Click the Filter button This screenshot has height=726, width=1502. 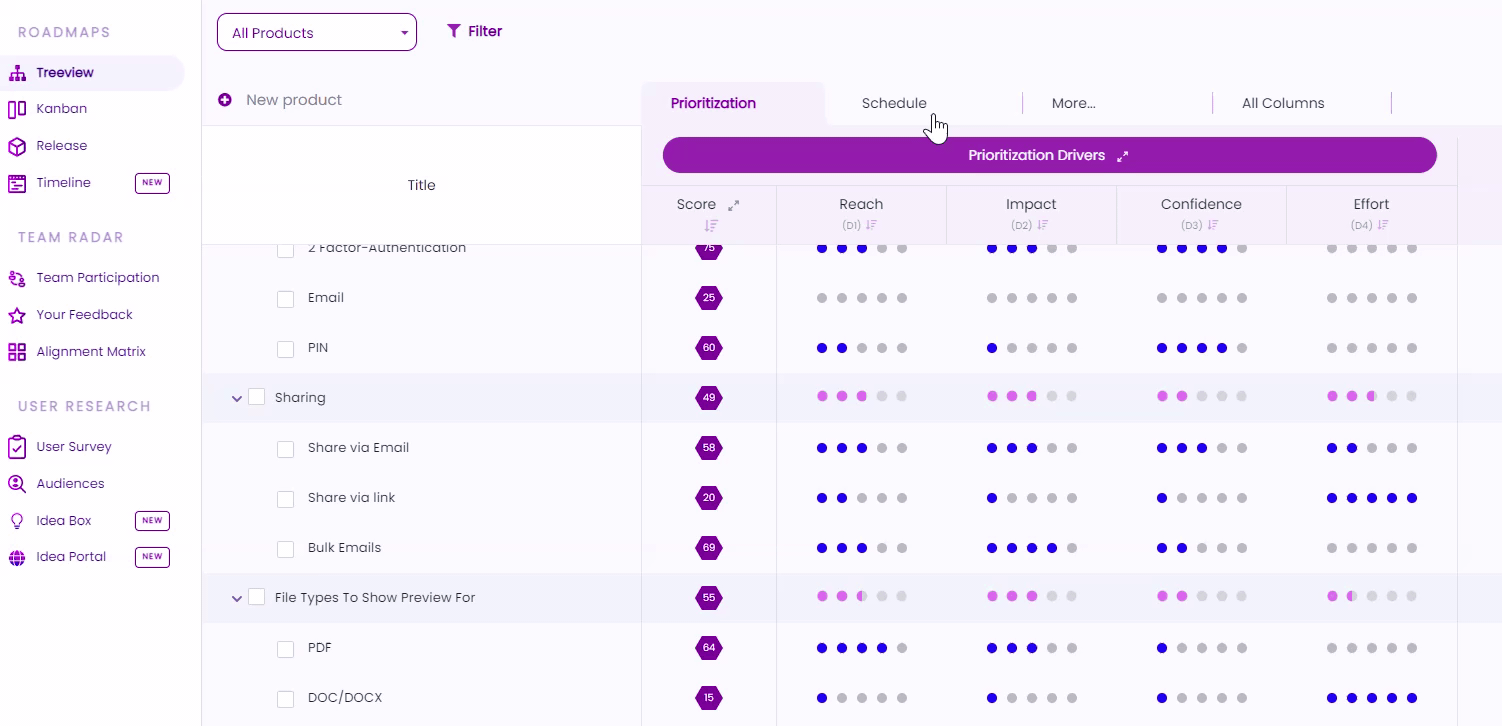point(475,31)
